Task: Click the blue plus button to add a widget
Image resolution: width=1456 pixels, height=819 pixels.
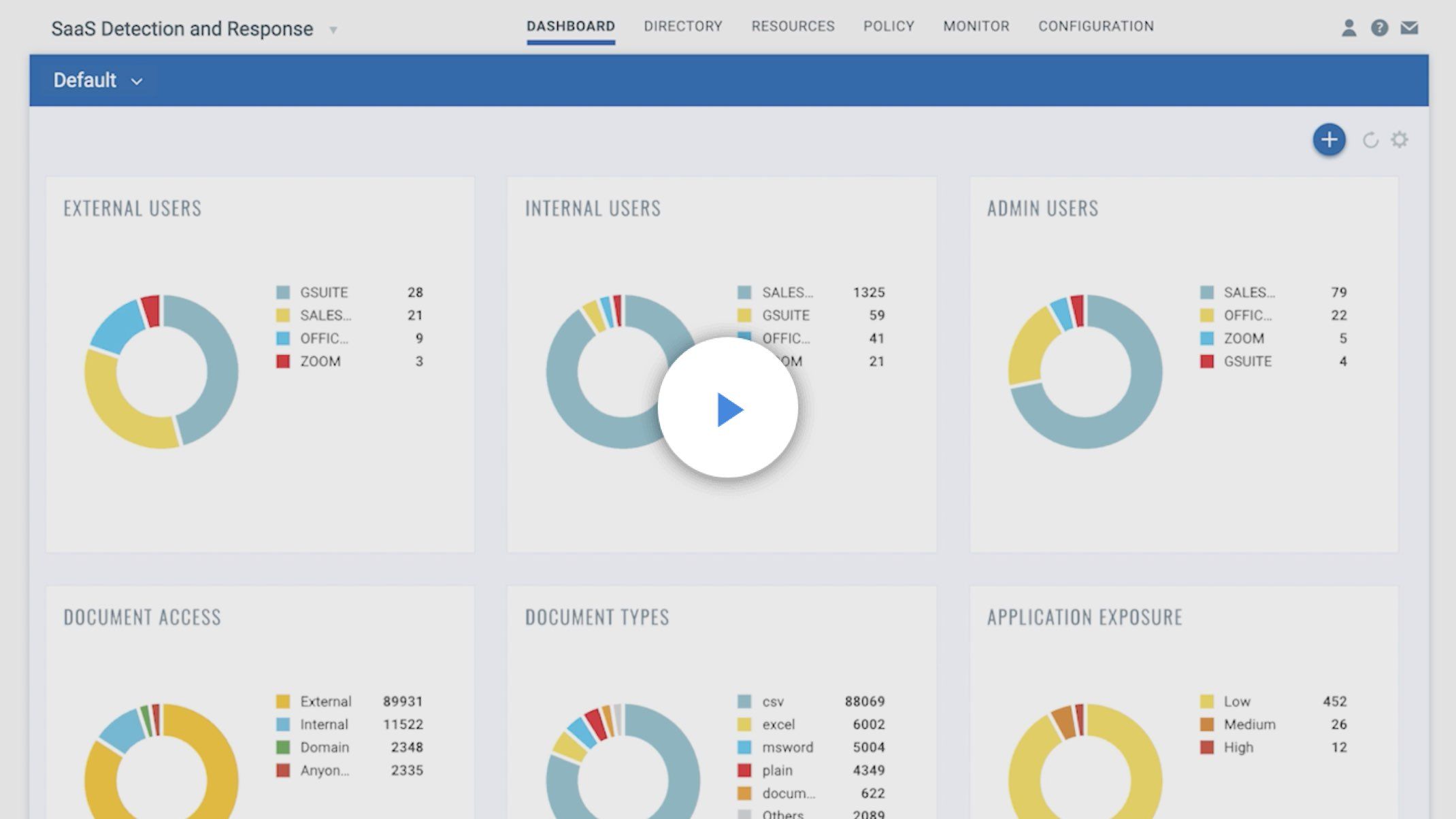Action: pos(1329,139)
